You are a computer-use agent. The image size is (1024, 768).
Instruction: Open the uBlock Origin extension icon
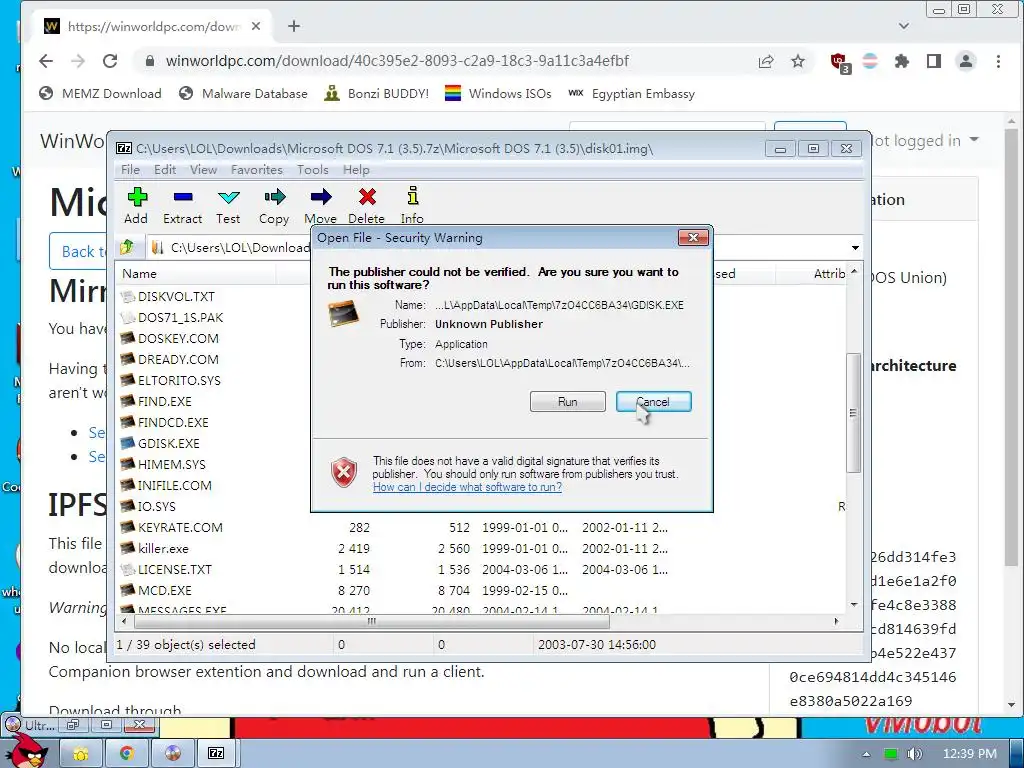point(839,62)
